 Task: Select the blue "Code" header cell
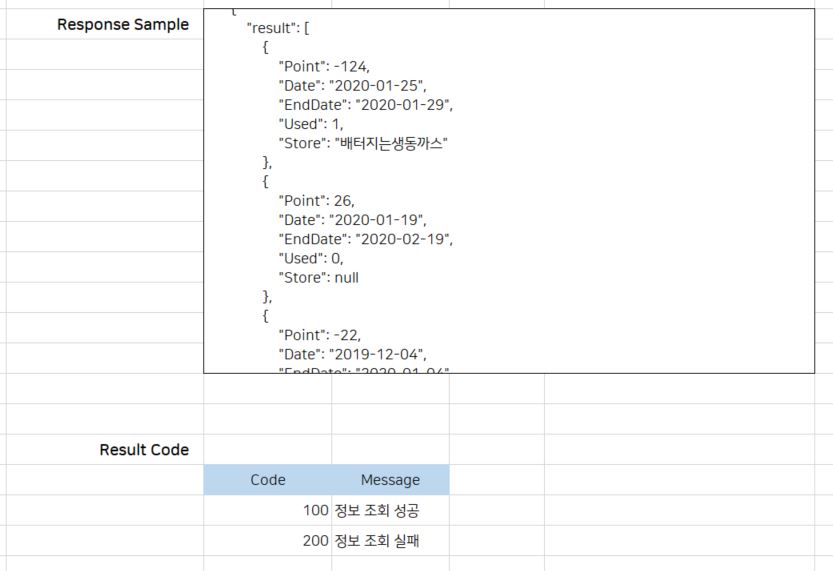click(x=268, y=480)
